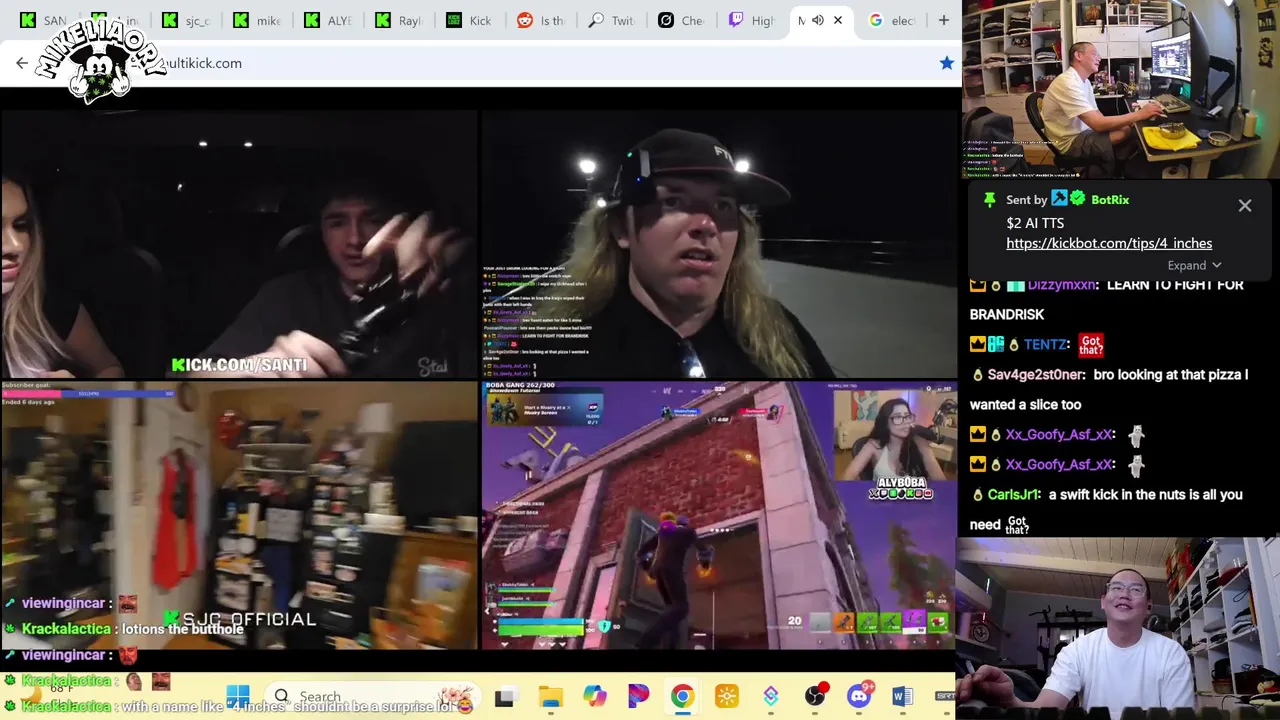Click the taskbar Search box

[x=370, y=696]
